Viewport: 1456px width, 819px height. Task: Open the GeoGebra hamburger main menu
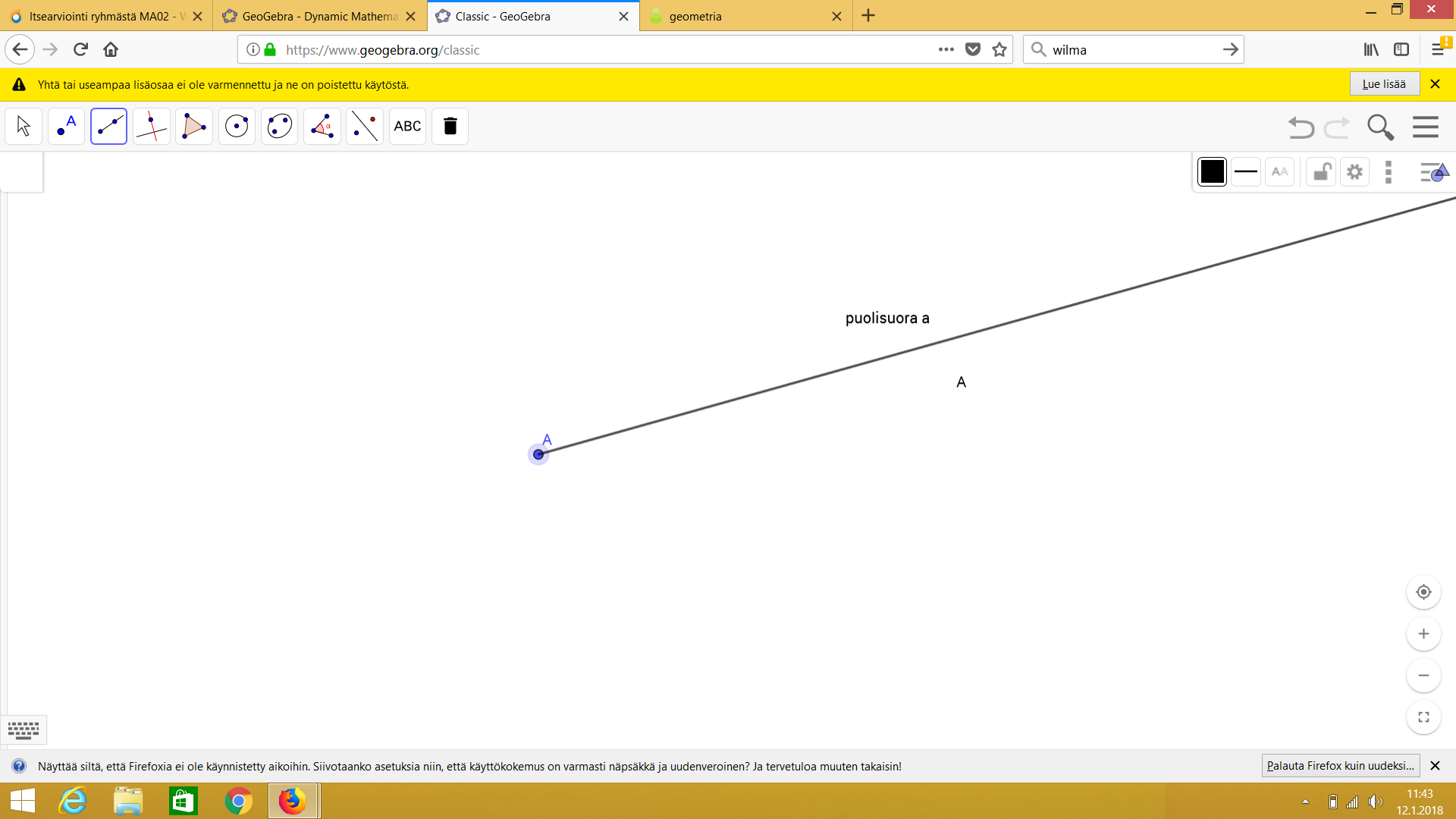1425,127
